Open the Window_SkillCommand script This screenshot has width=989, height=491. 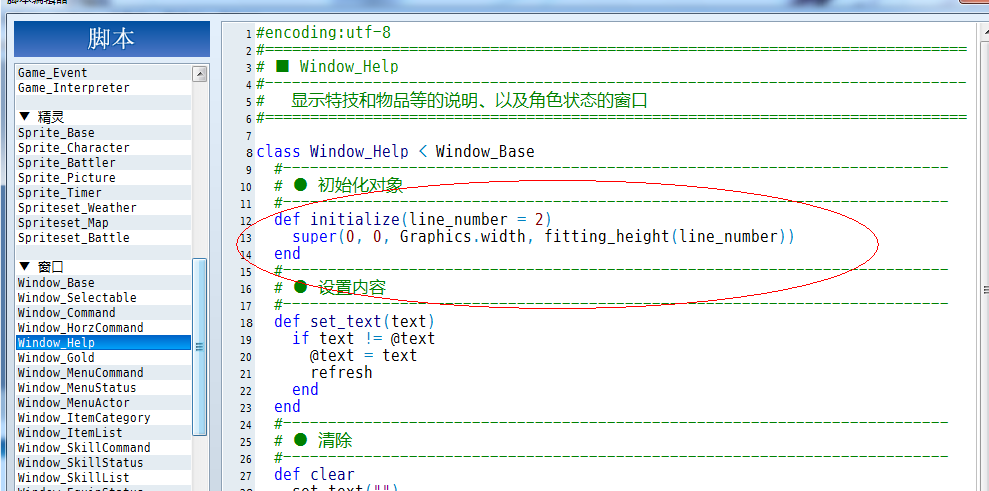(x=103, y=448)
